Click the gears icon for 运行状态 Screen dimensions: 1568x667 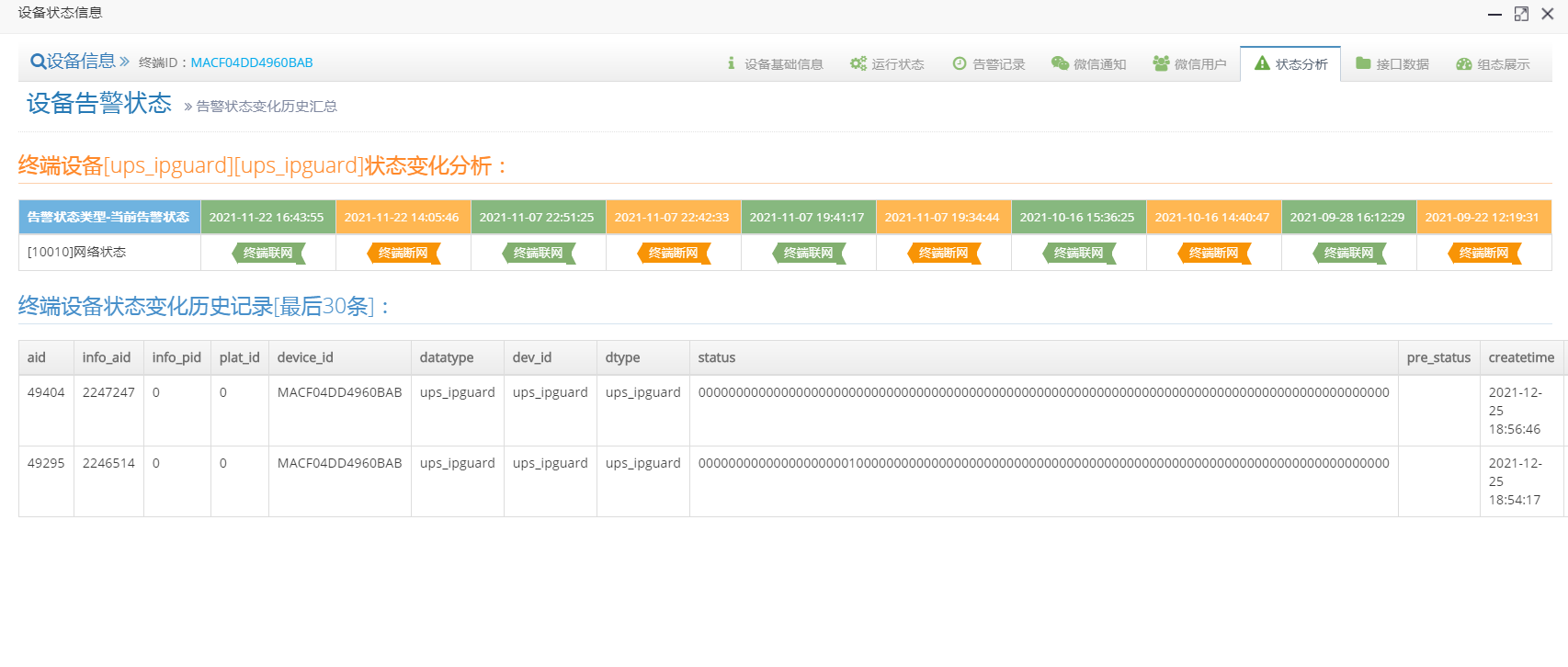click(858, 63)
